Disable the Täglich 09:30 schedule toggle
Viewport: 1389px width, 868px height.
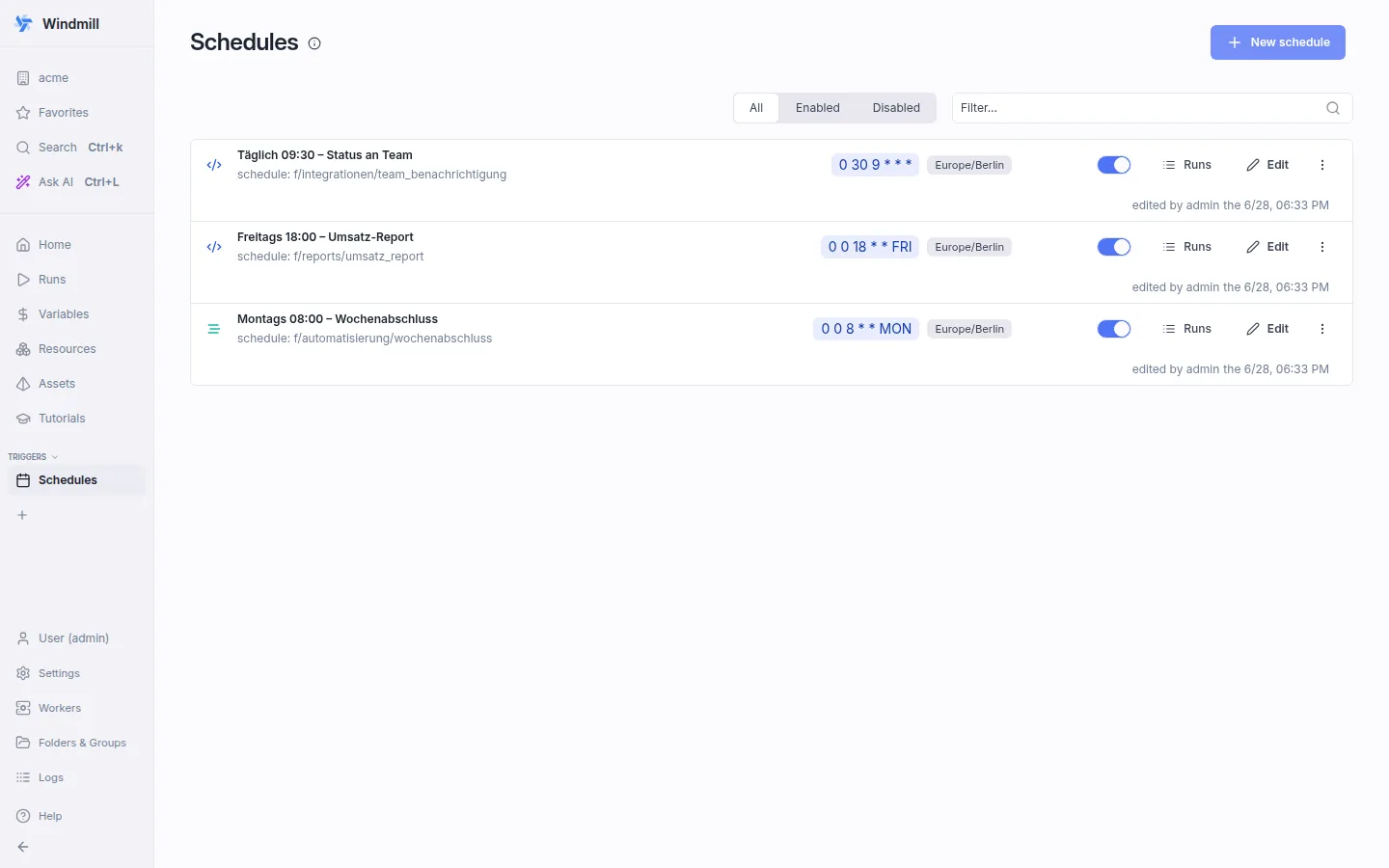pyautogui.click(x=1114, y=165)
